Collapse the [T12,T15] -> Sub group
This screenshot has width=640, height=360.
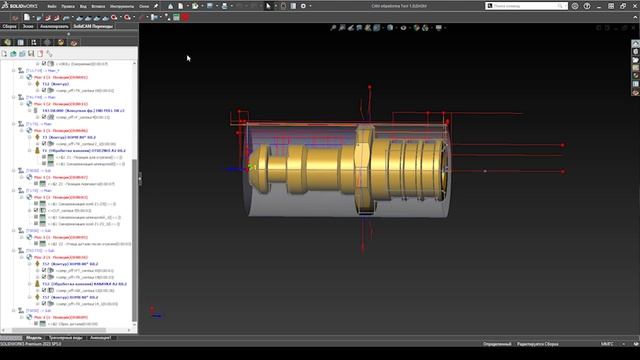[x=13, y=250]
